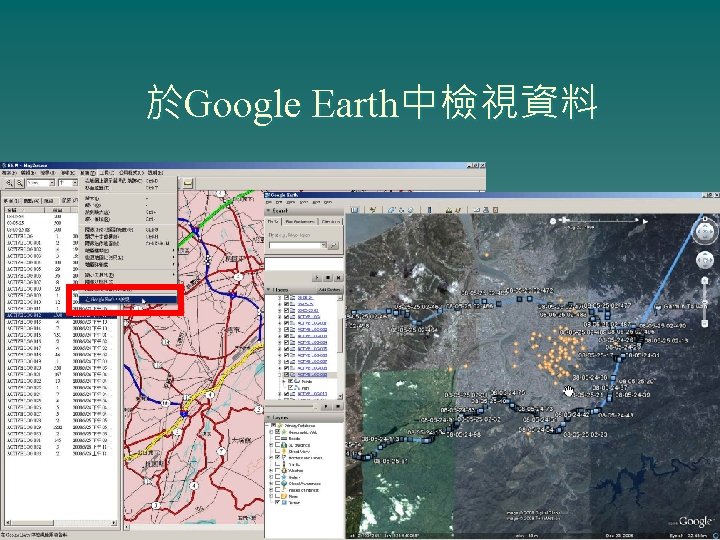Click the Google Earth vertical zoom slider

tap(705, 302)
